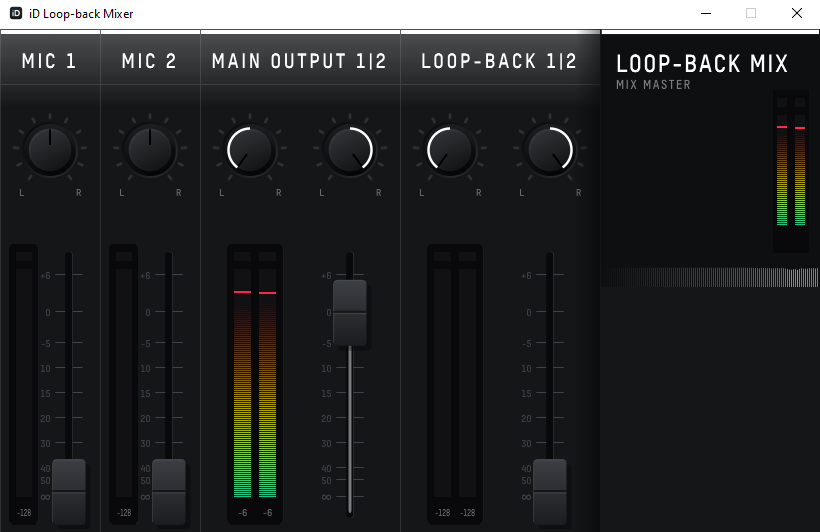Click the Main Output right -6 readout
Screen dimensions: 820x532
click(267, 513)
